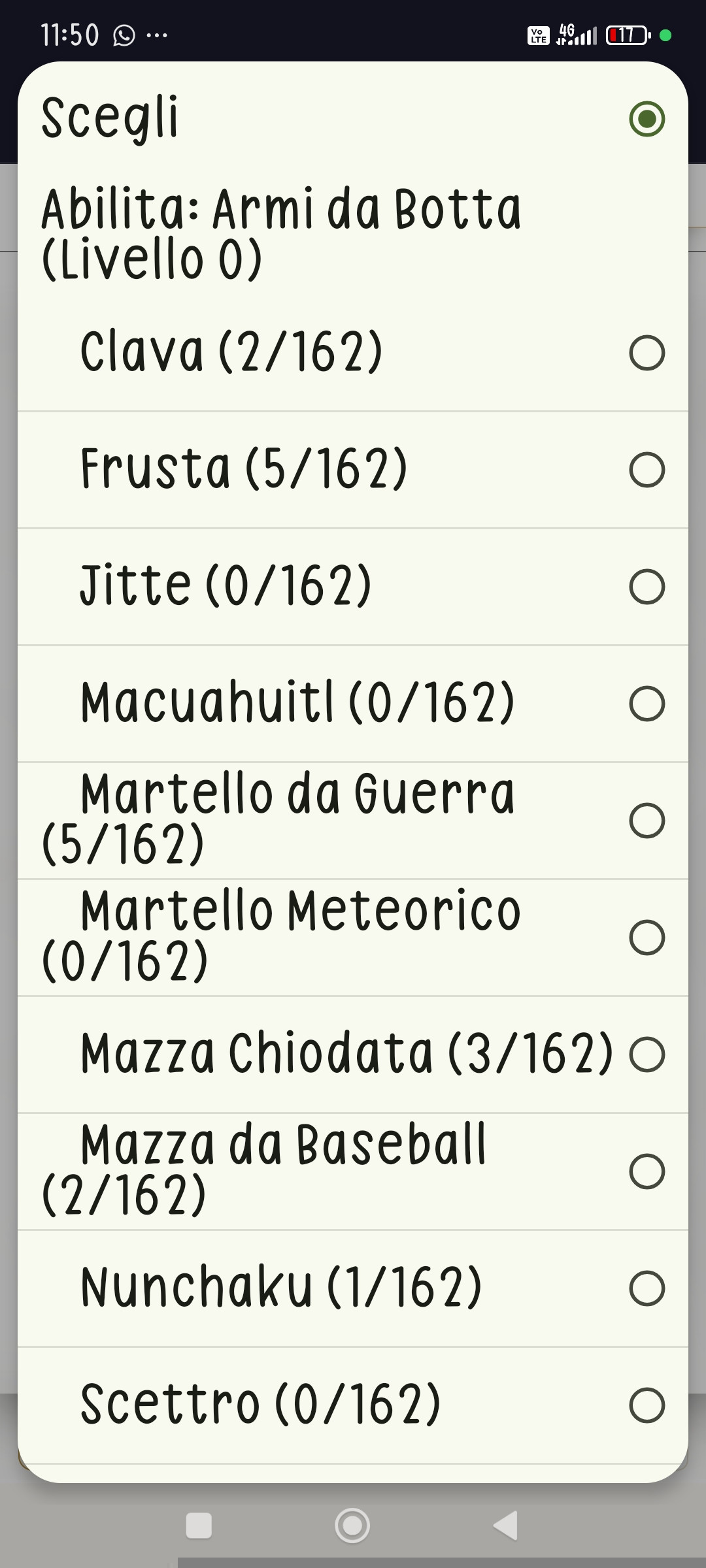Select Macuahuitl (0/162) radio circle
Screen dimensions: 706x1568
click(x=647, y=704)
